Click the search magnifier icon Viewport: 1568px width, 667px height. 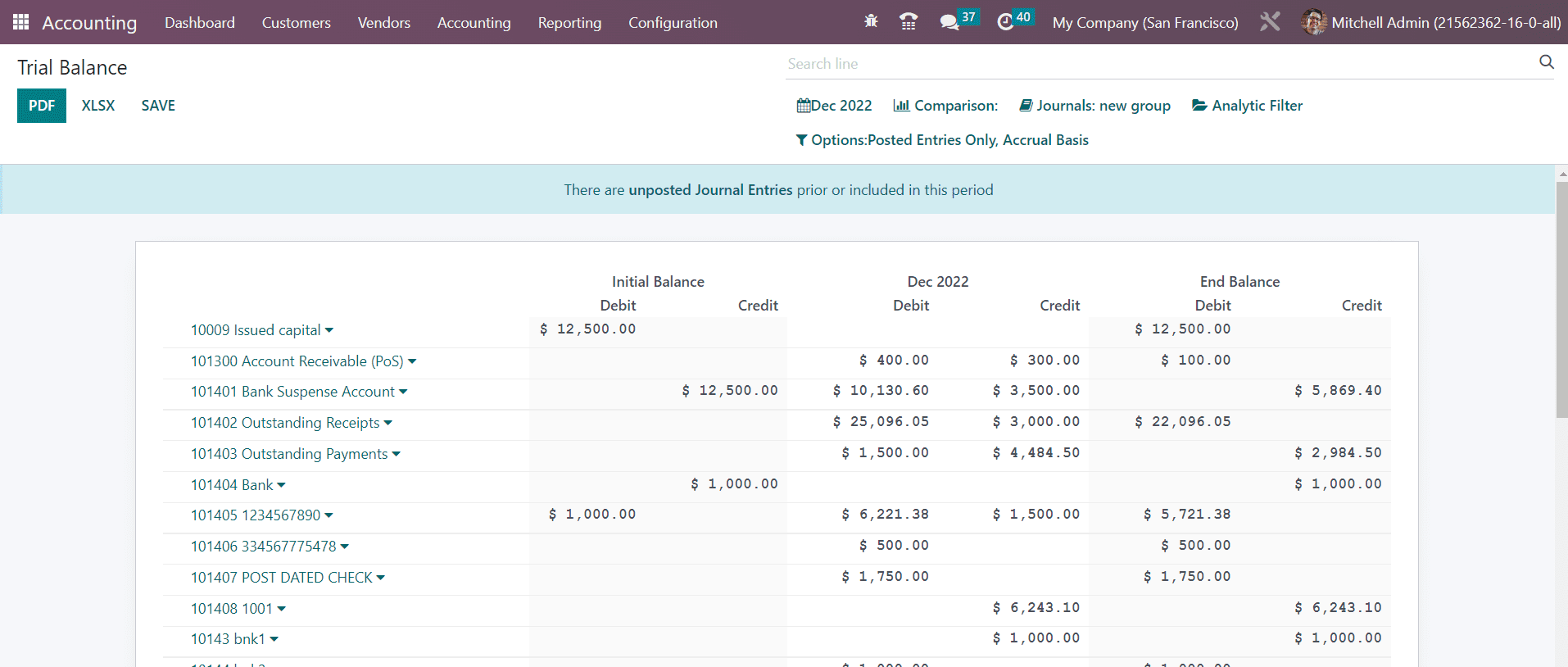point(1546,62)
